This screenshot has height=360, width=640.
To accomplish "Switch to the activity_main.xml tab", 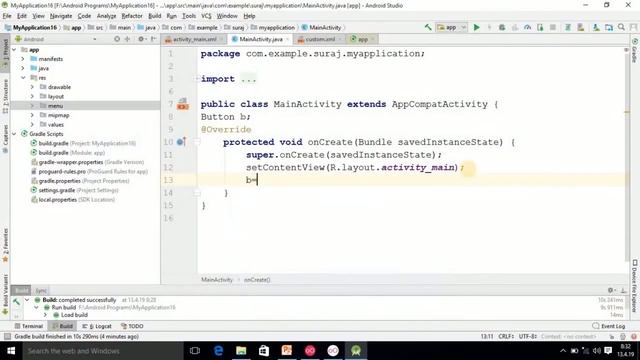I will [194, 39].
